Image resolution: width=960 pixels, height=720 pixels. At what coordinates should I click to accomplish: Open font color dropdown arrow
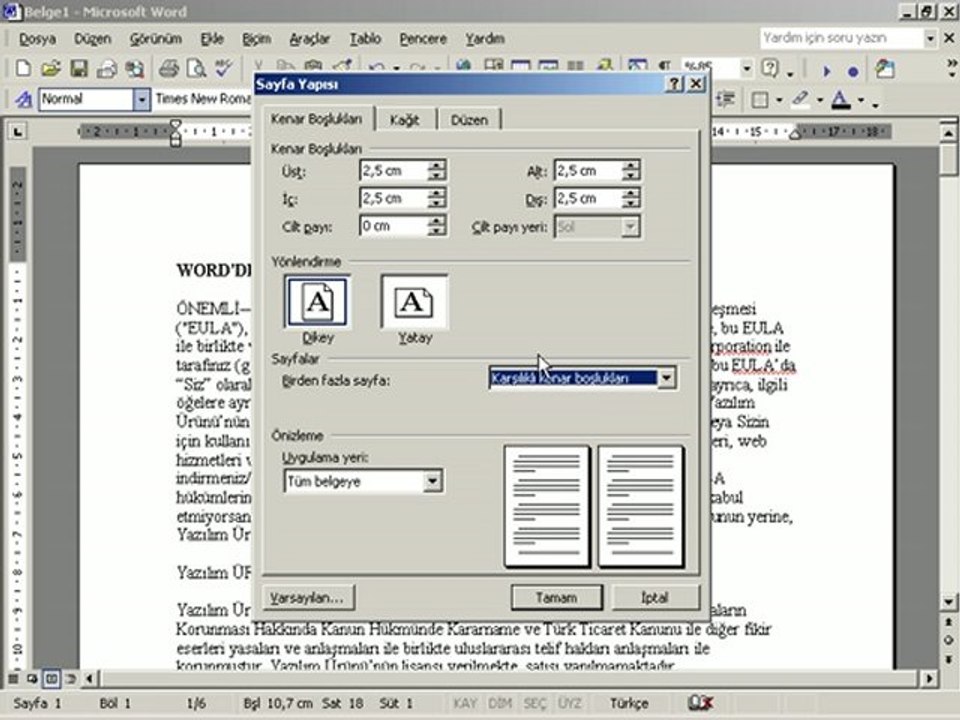(861, 100)
